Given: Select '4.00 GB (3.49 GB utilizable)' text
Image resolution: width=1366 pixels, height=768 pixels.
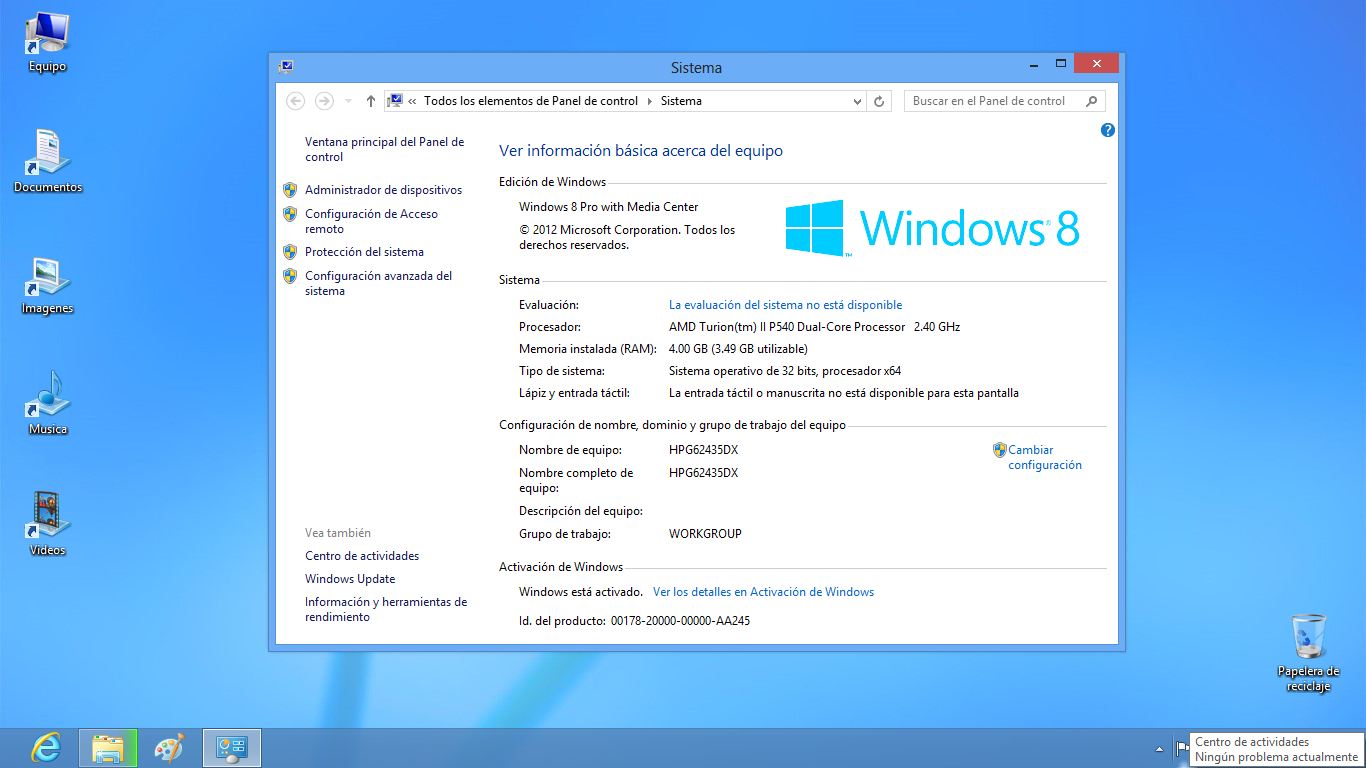Looking at the screenshot, I should (738, 349).
